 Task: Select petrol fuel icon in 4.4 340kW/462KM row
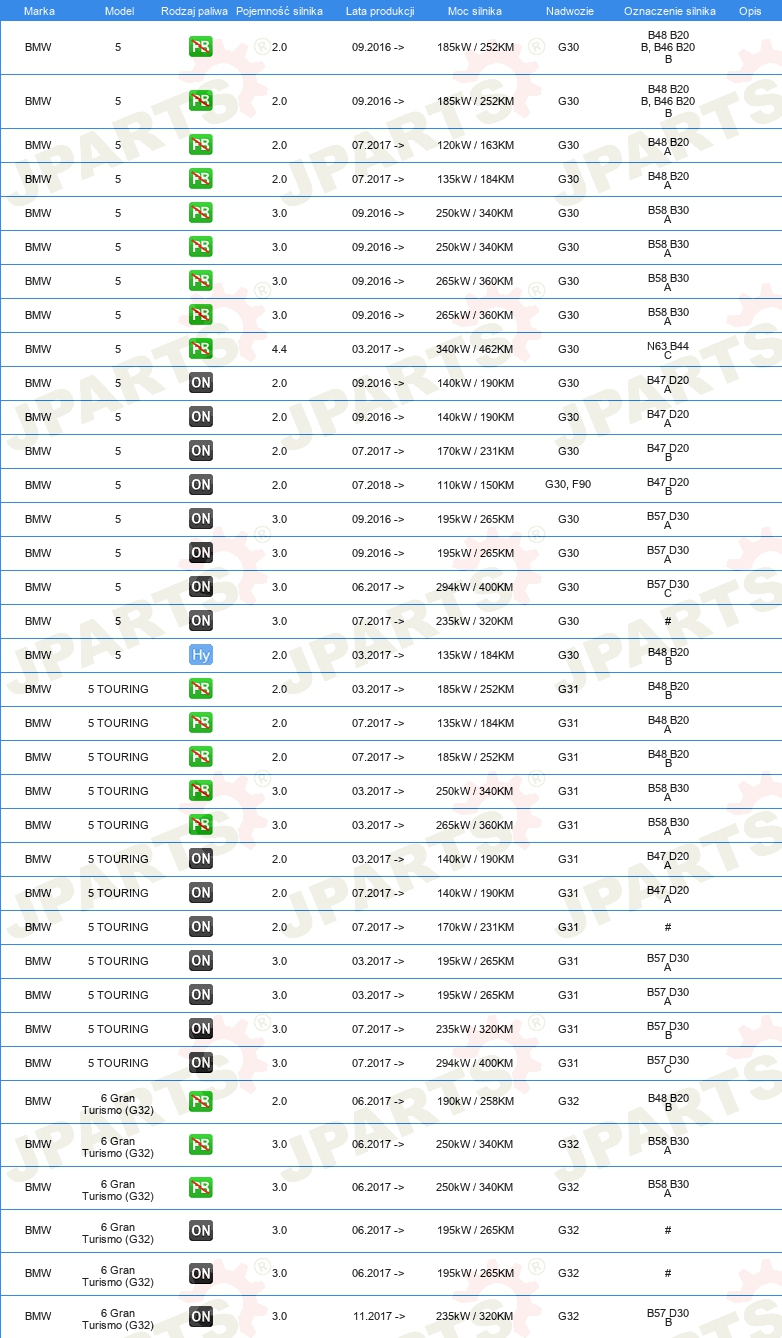201,349
